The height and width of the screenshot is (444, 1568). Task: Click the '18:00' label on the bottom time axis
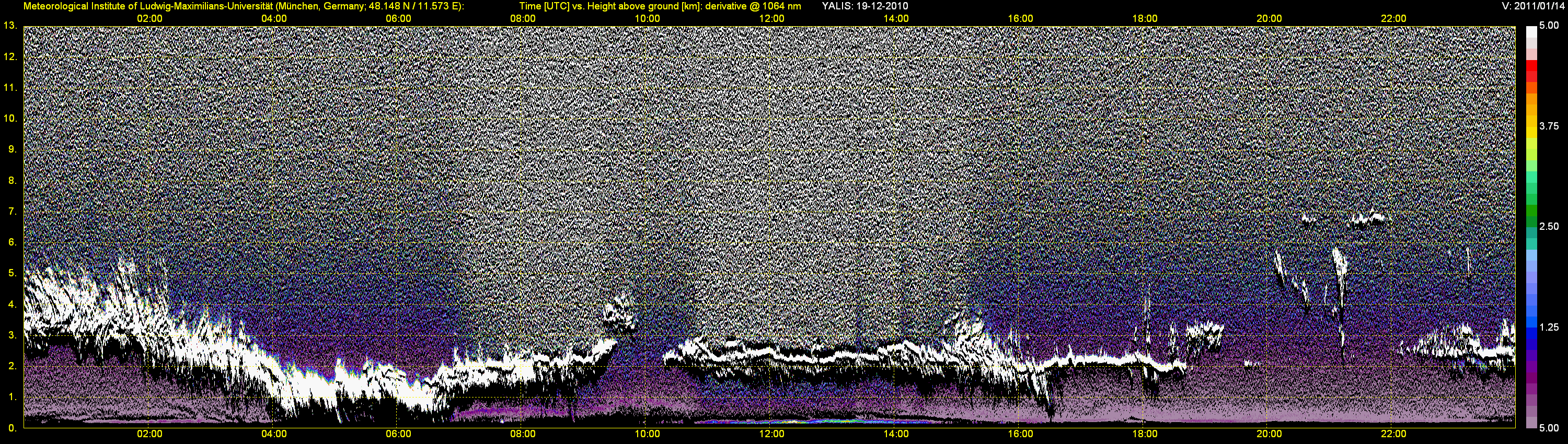point(1145,434)
